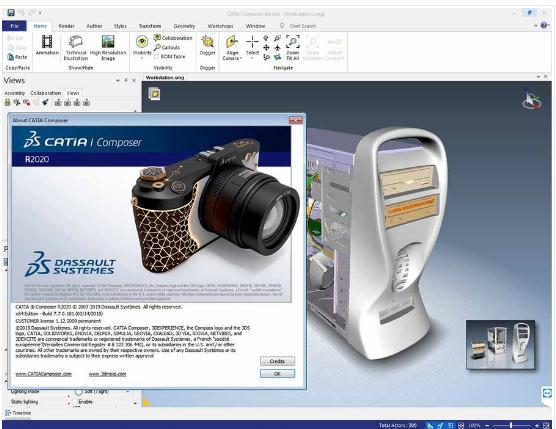Open the Geometry ribbon tab
The width and height of the screenshot is (556, 429).
[x=184, y=26]
